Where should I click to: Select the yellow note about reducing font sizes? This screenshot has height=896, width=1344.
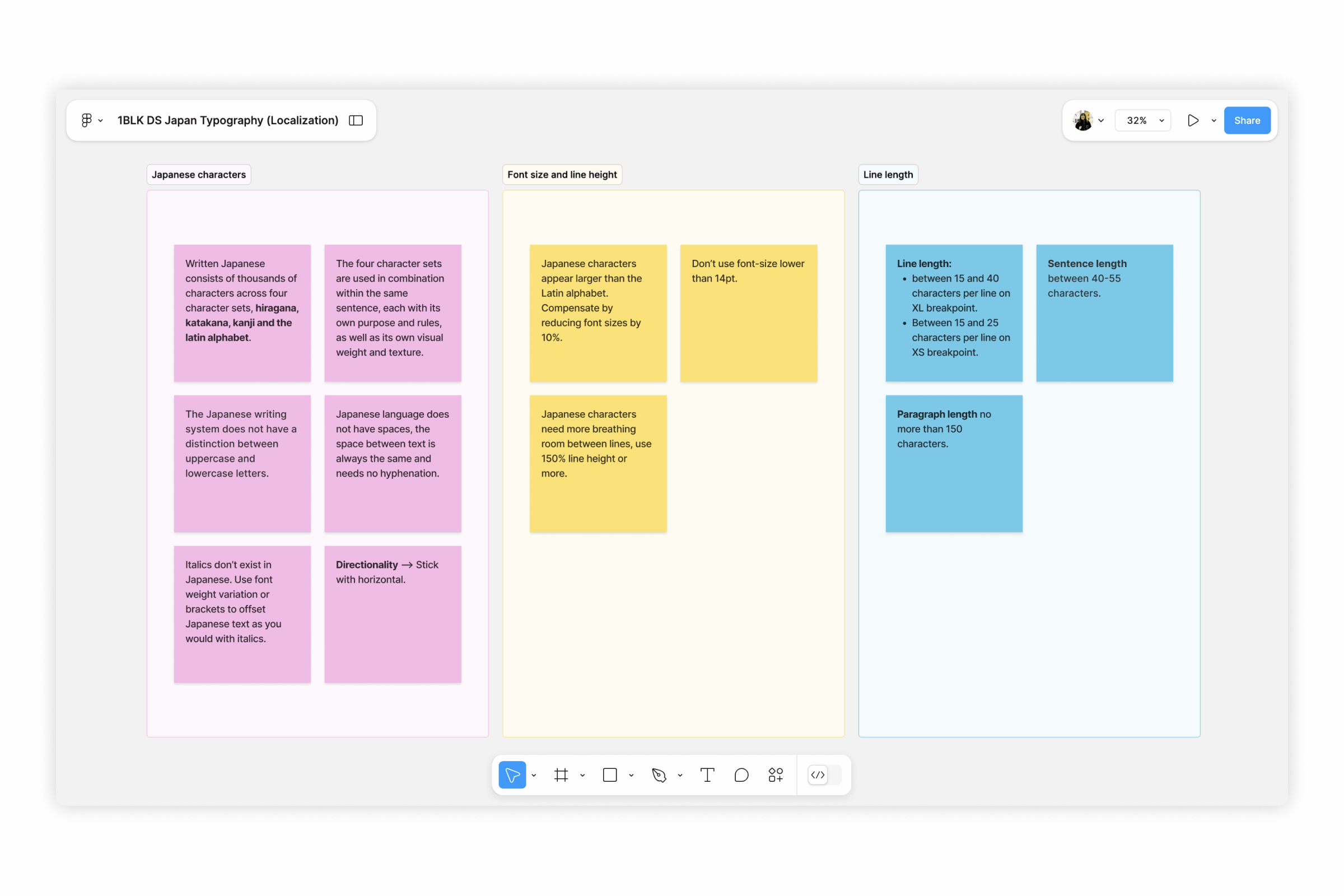598,313
